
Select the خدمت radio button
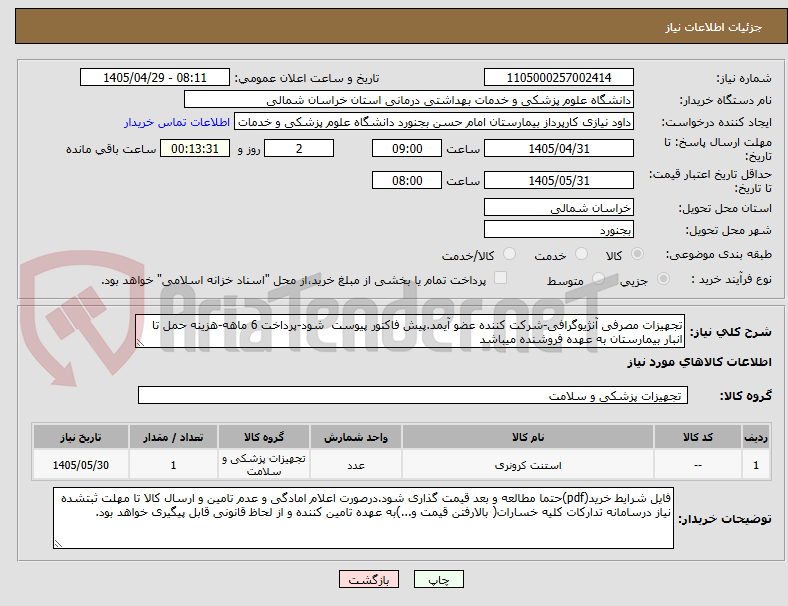581,254
